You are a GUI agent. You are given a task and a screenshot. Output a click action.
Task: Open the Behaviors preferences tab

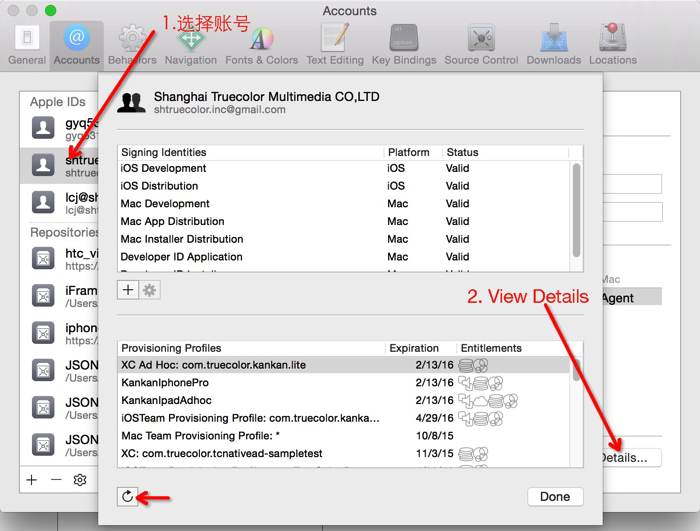coord(132,45)
